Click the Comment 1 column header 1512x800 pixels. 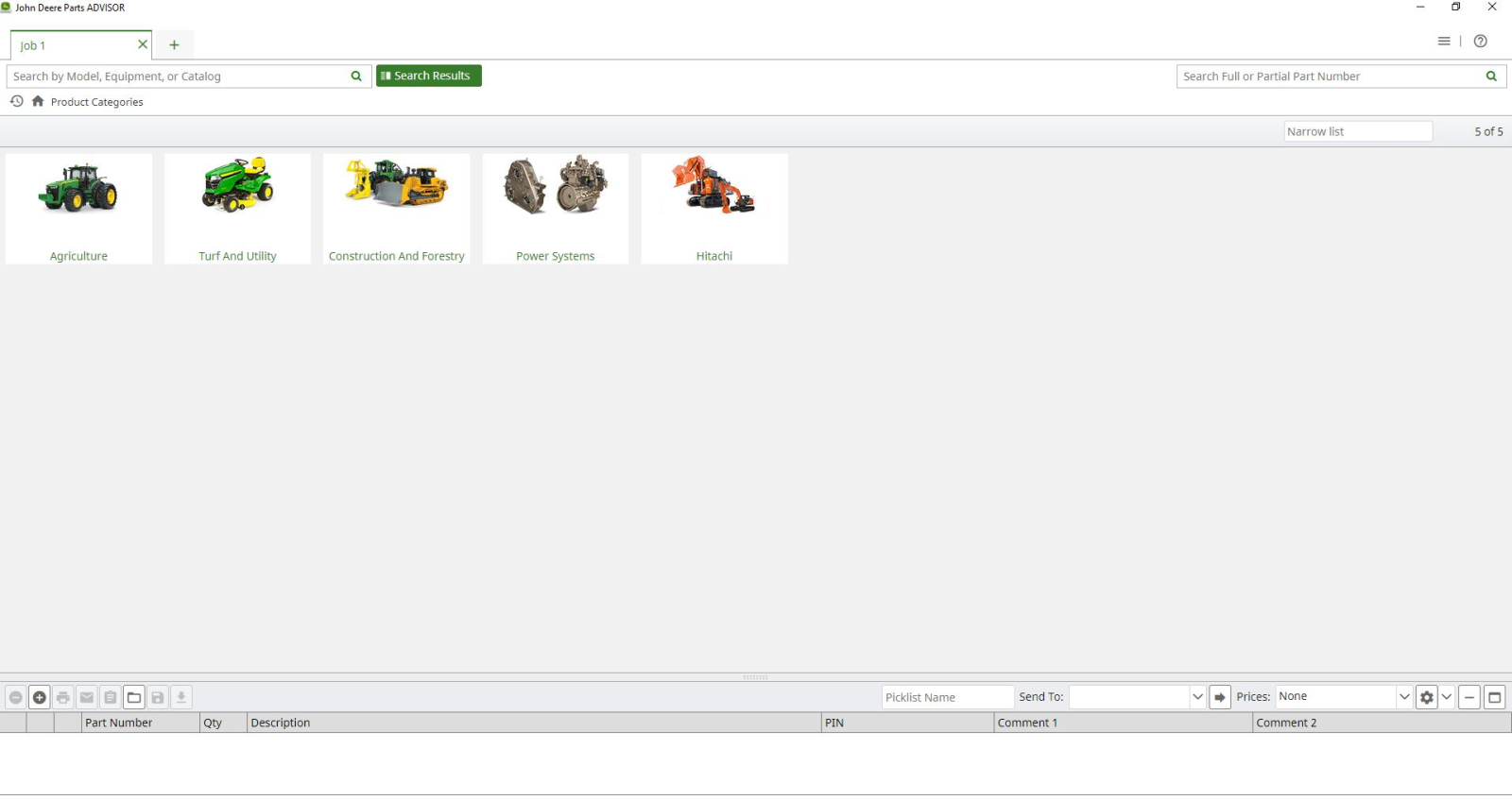point(1124,723)
